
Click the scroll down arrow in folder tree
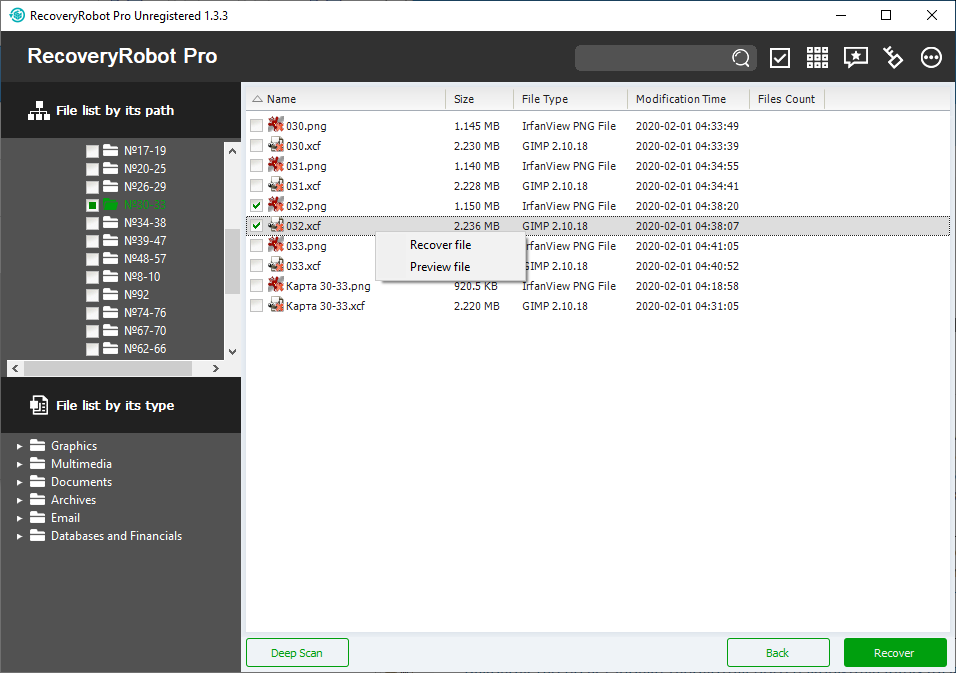(x=232, y=352)
